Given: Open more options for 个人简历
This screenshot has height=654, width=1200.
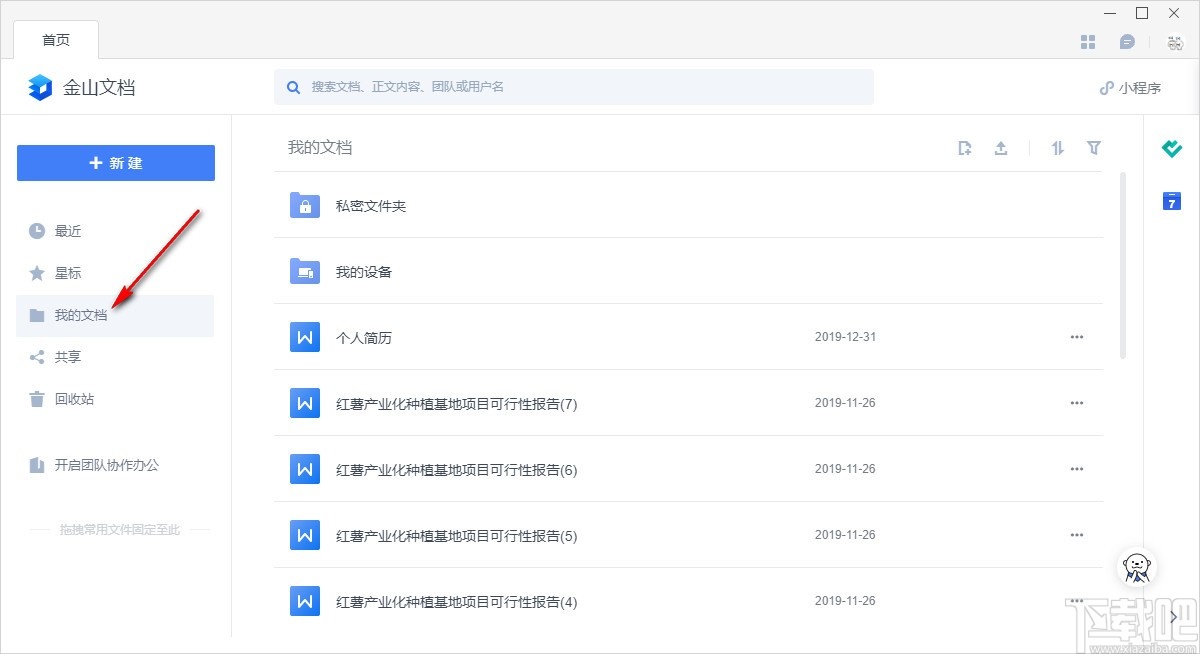Looking at the screenshot, I should pyautogui.click(x=1077, y=337).
